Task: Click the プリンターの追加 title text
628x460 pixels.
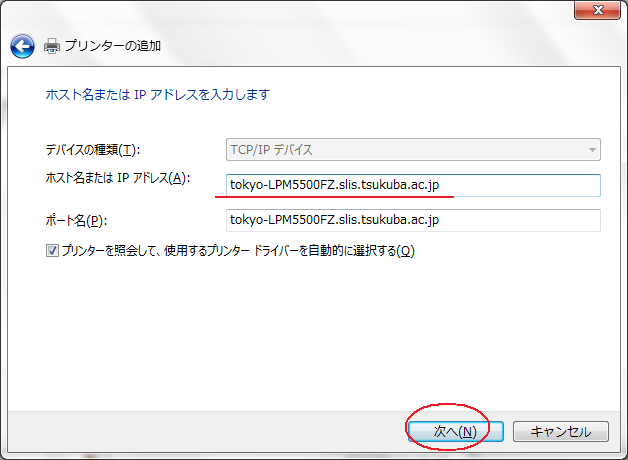Action: coord(113,46)
